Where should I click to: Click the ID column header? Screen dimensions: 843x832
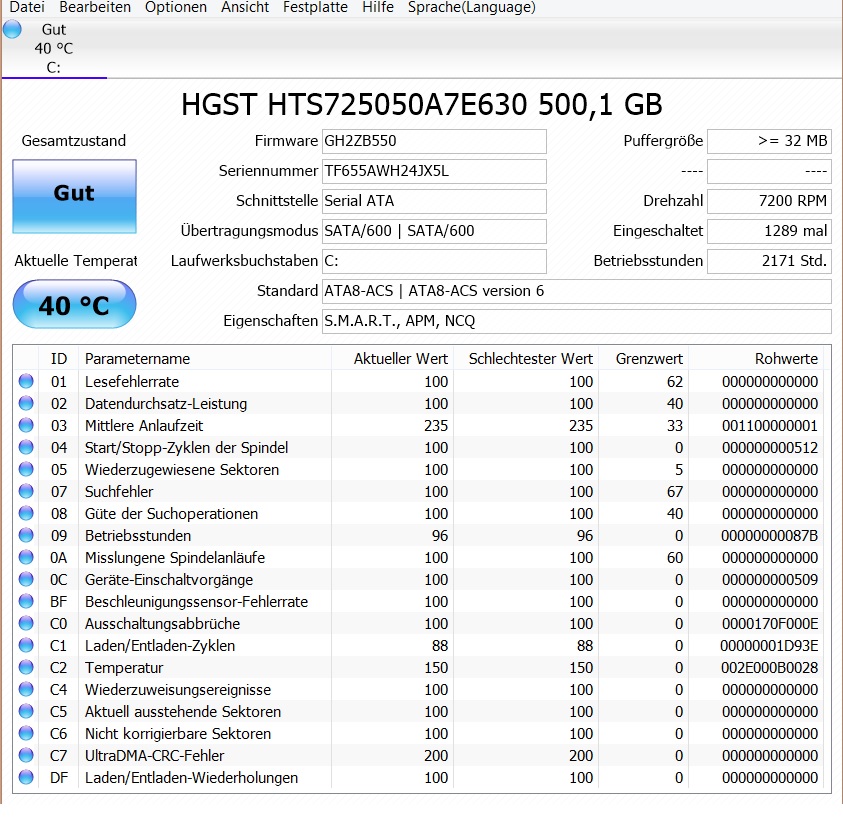[59, 358]
